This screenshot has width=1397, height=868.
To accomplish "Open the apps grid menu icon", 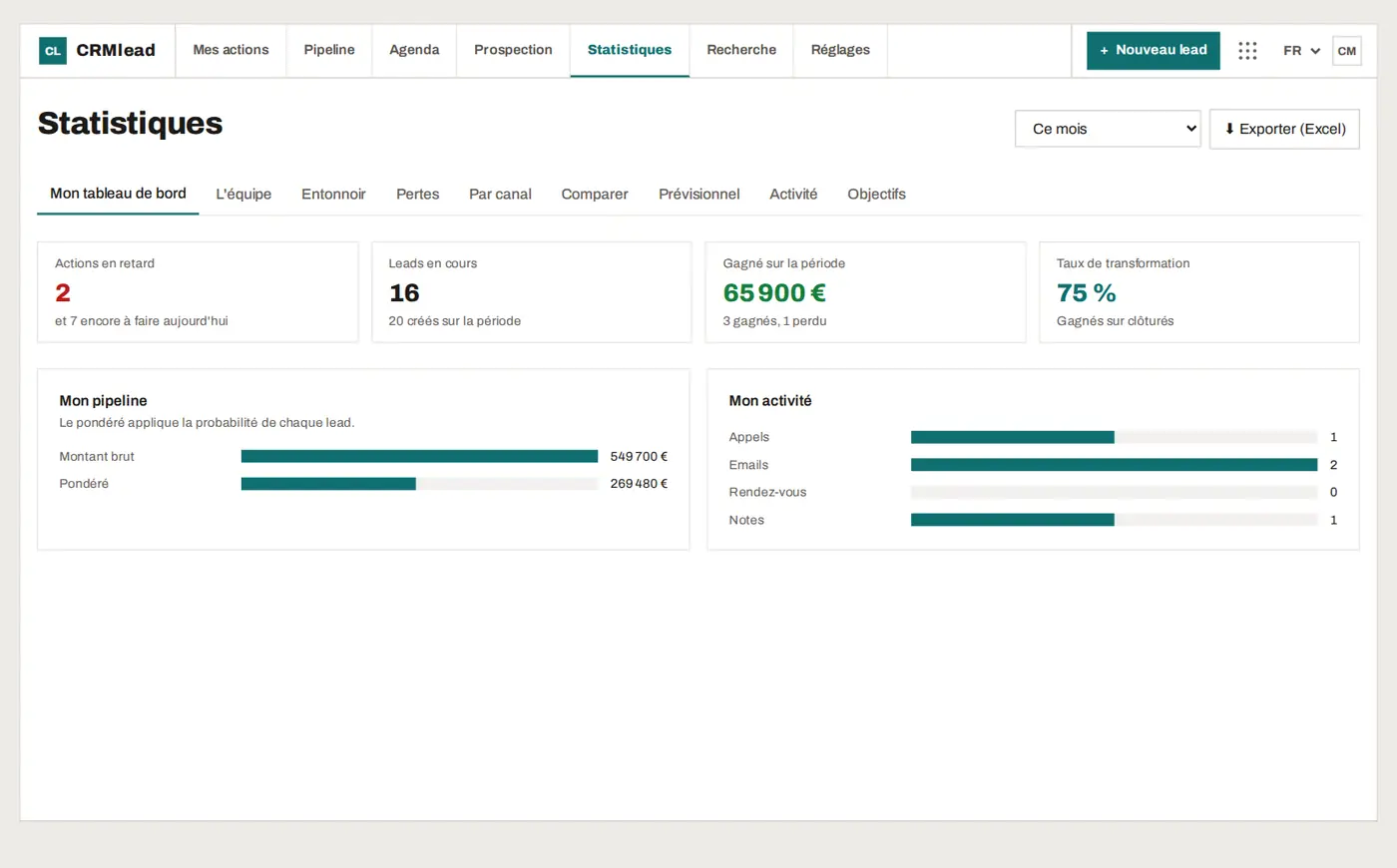I will tap(1247, 51).
